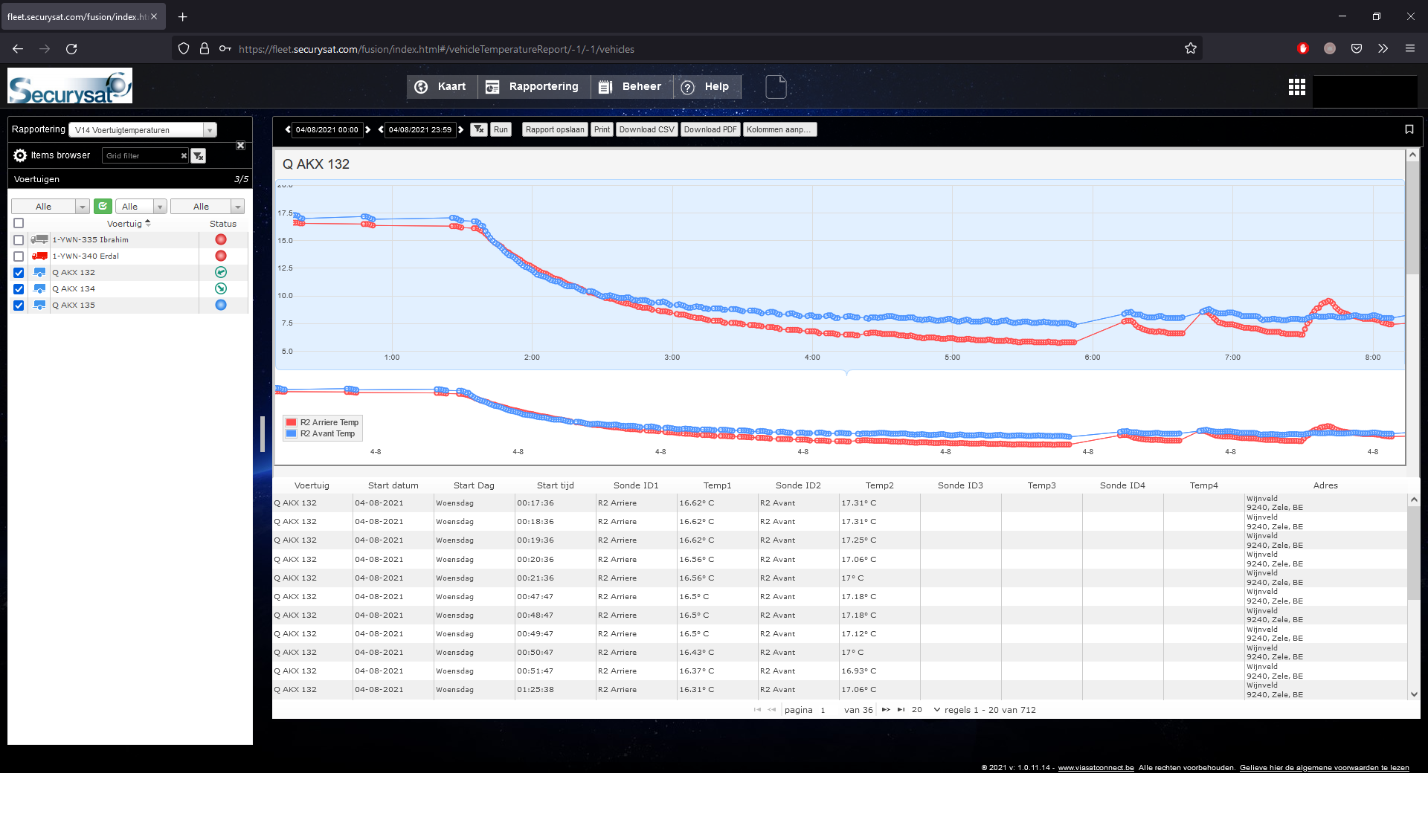Viewport: 1428px width, 840px height.
Task: Open rows-per-page dropdown showing 20
Action: tap(926, 710)
